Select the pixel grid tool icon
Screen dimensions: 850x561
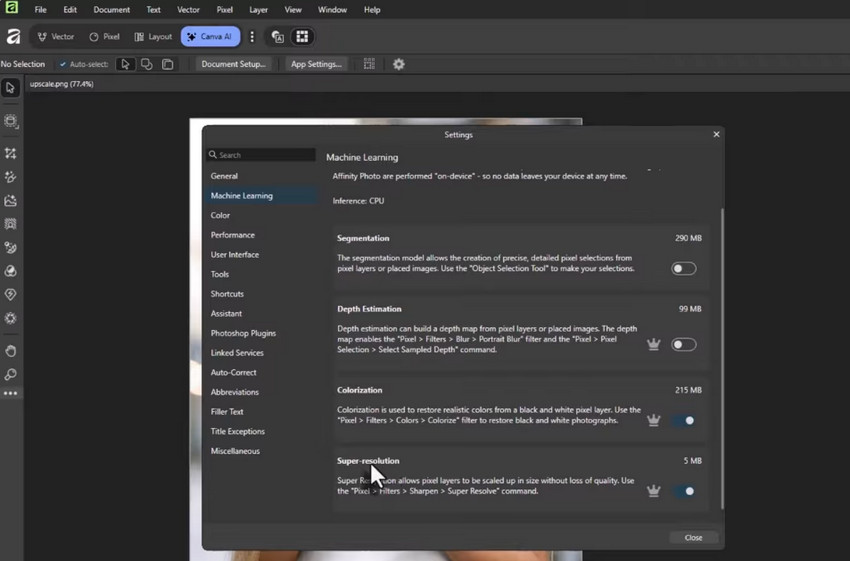(10, 224)
